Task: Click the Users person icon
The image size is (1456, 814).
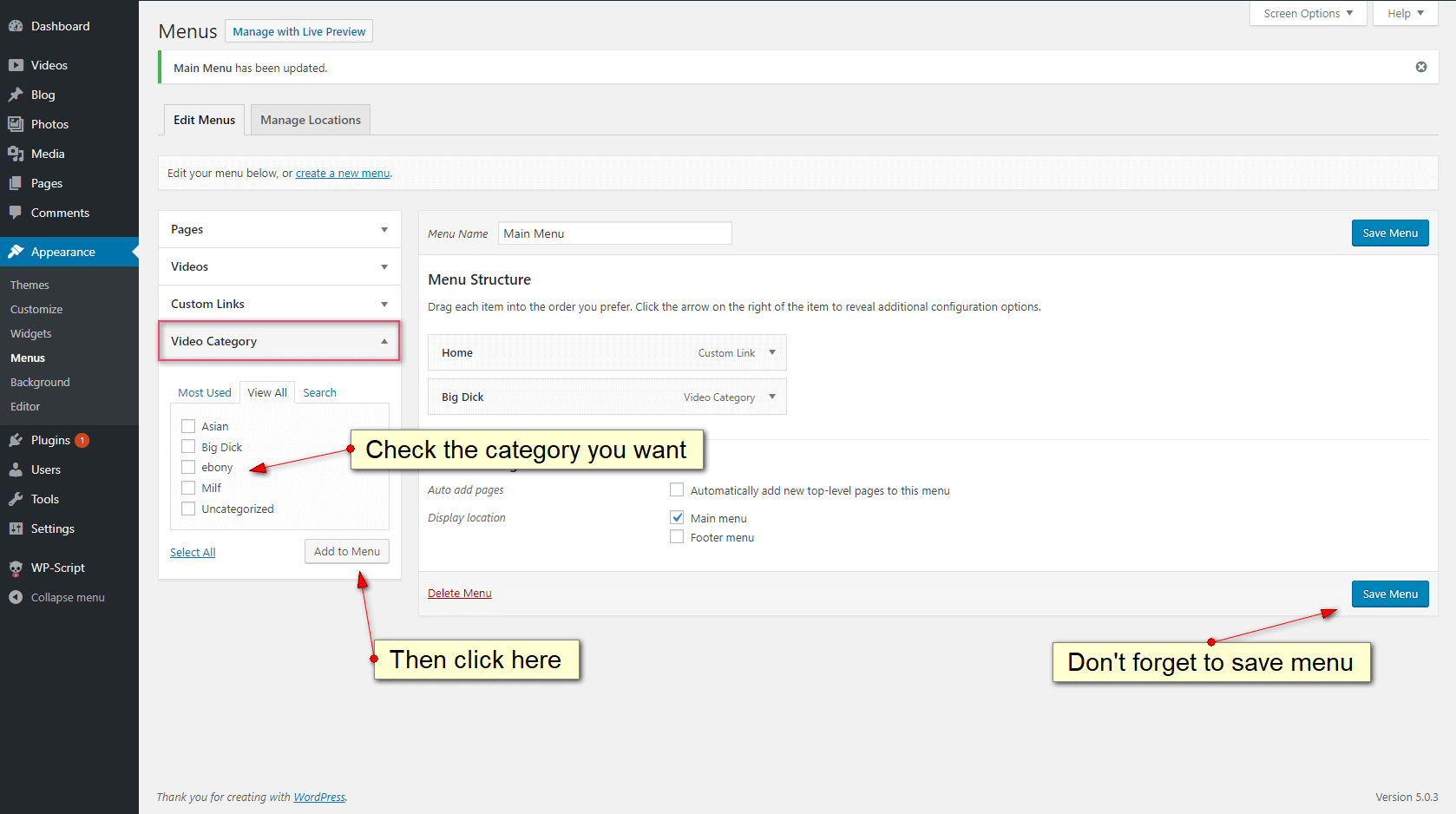Action: point(16,469)
